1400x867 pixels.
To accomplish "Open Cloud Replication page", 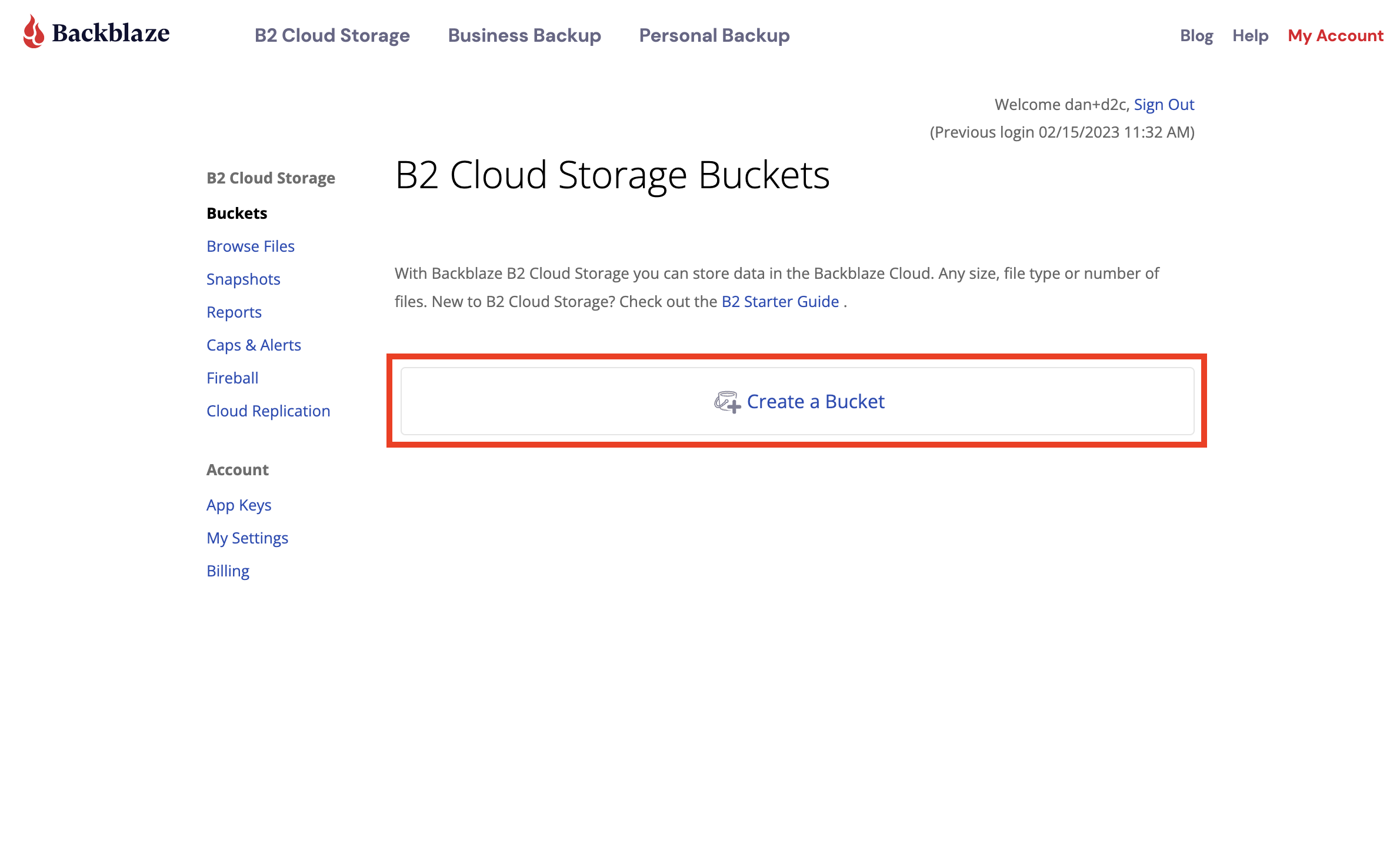I will tap(268, 411).
